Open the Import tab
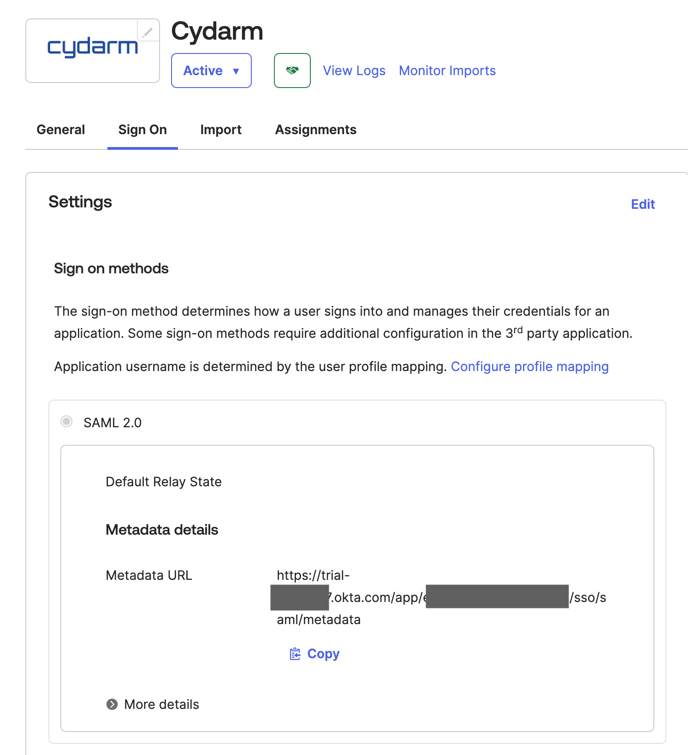The height and width of the screenshot is (755, 688). click(x=221, y=130)
